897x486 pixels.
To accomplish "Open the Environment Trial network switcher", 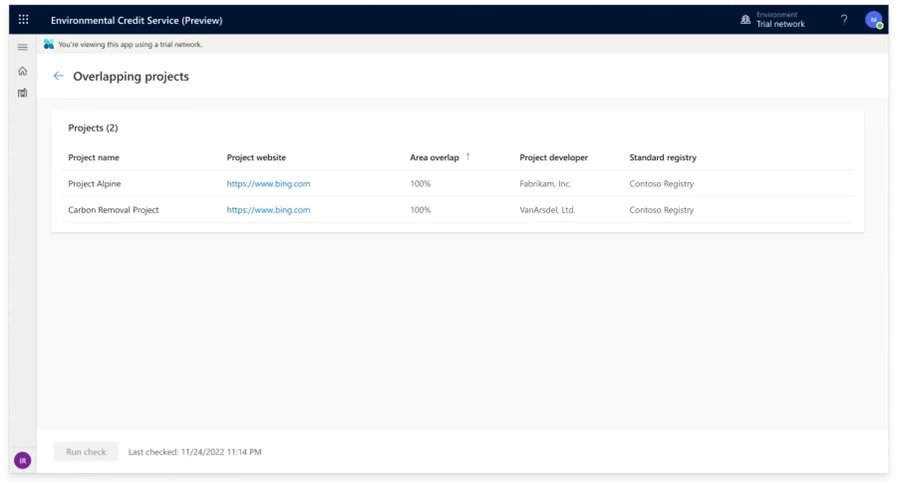I will point(772,20).
